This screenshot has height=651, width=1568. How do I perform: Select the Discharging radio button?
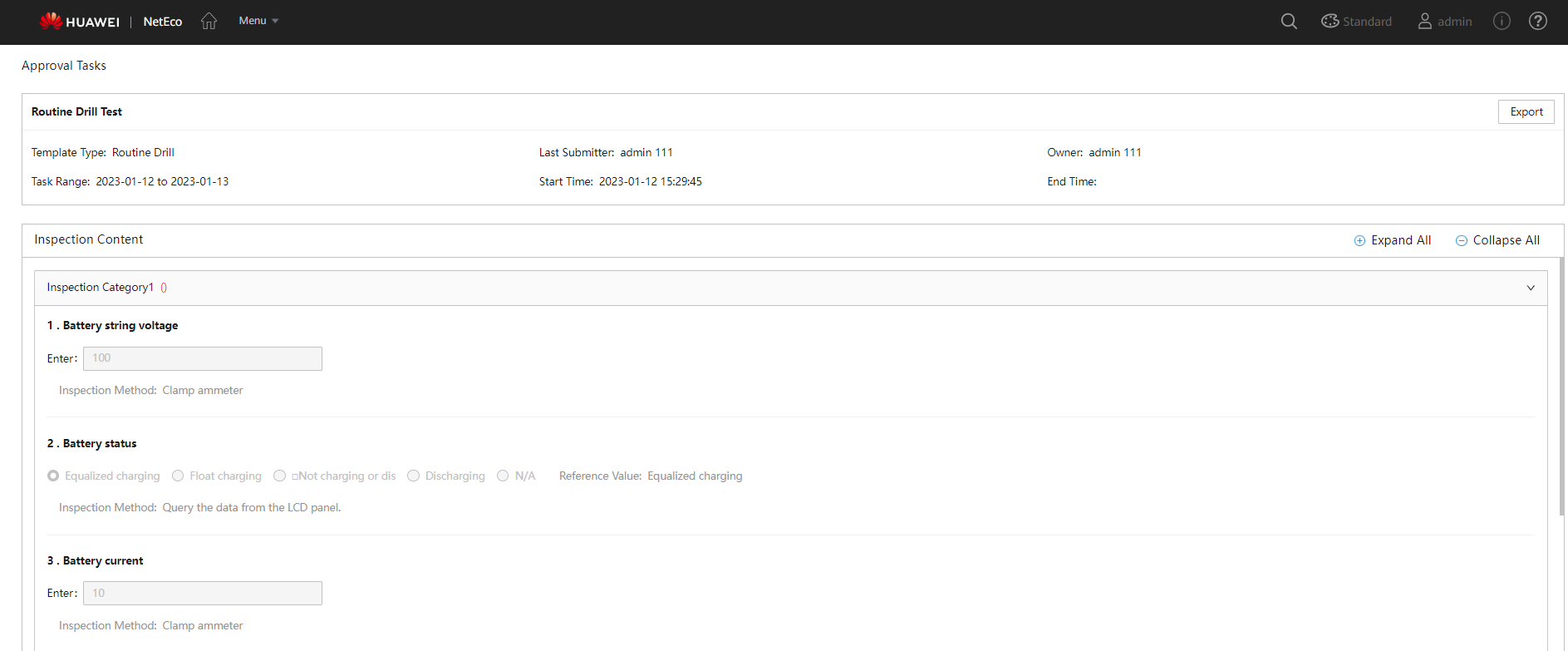click(413, 476)
